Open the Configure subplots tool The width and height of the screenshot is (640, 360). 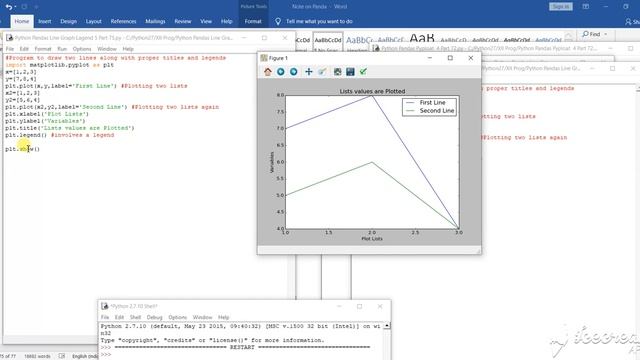coord(337,72)
